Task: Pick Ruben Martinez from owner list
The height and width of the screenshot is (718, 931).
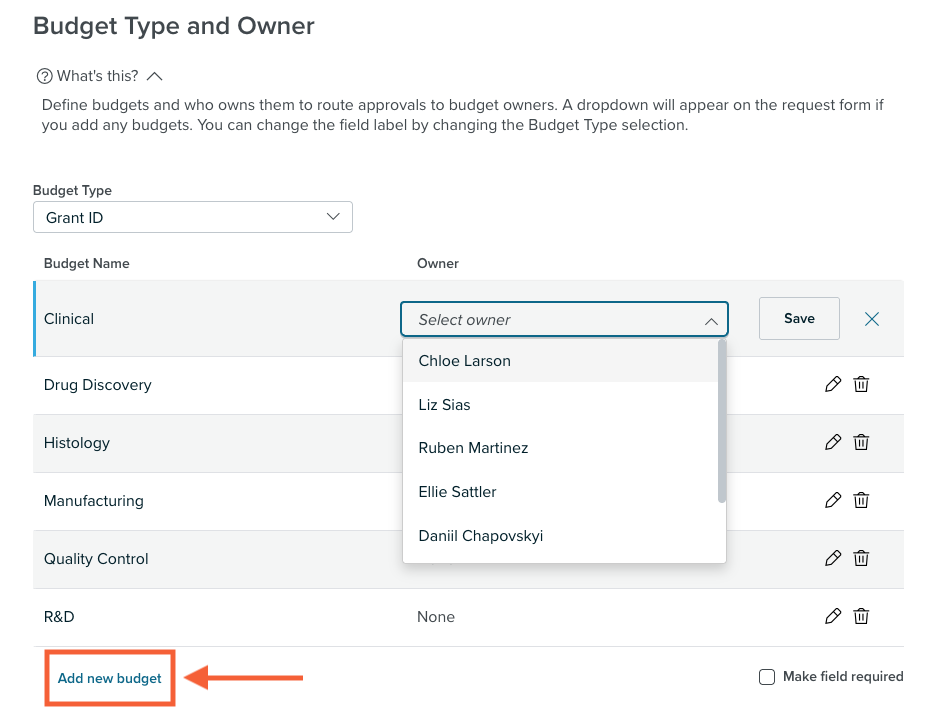Action: [560, 448]
